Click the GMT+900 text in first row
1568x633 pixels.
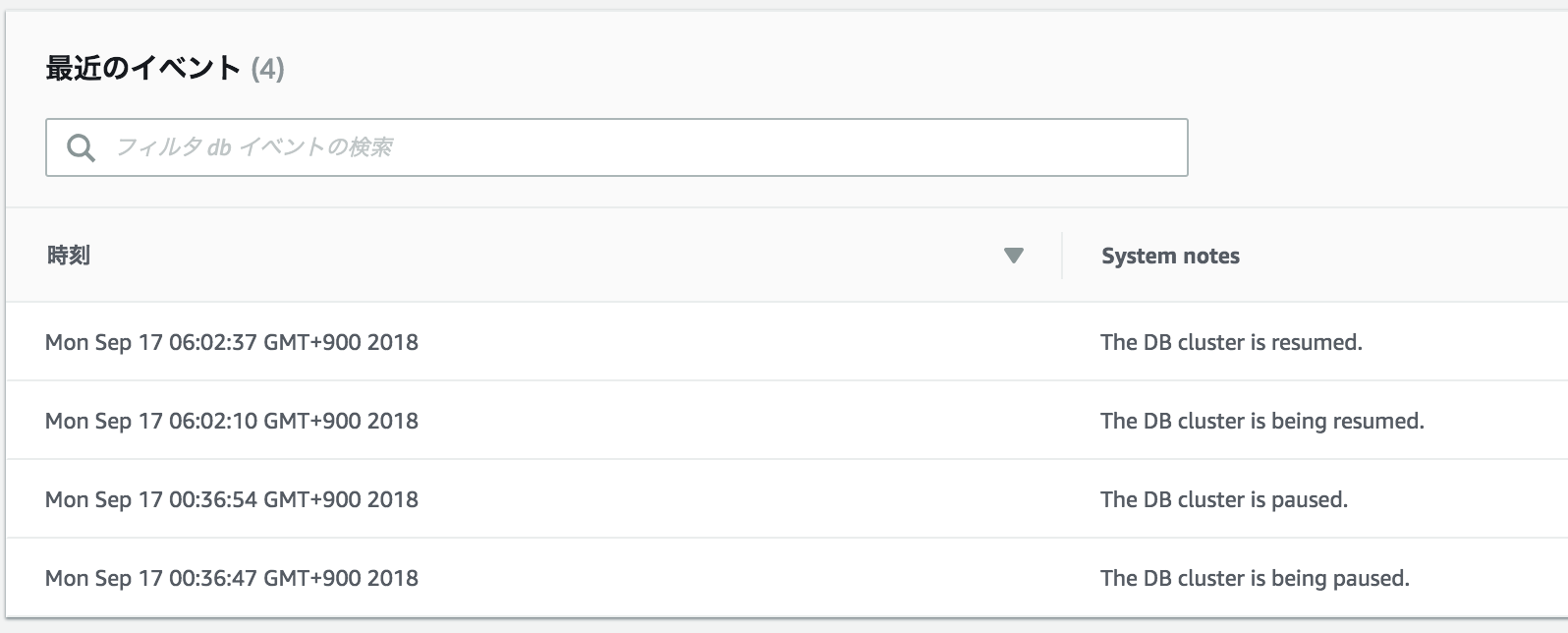tap(312, 342)
